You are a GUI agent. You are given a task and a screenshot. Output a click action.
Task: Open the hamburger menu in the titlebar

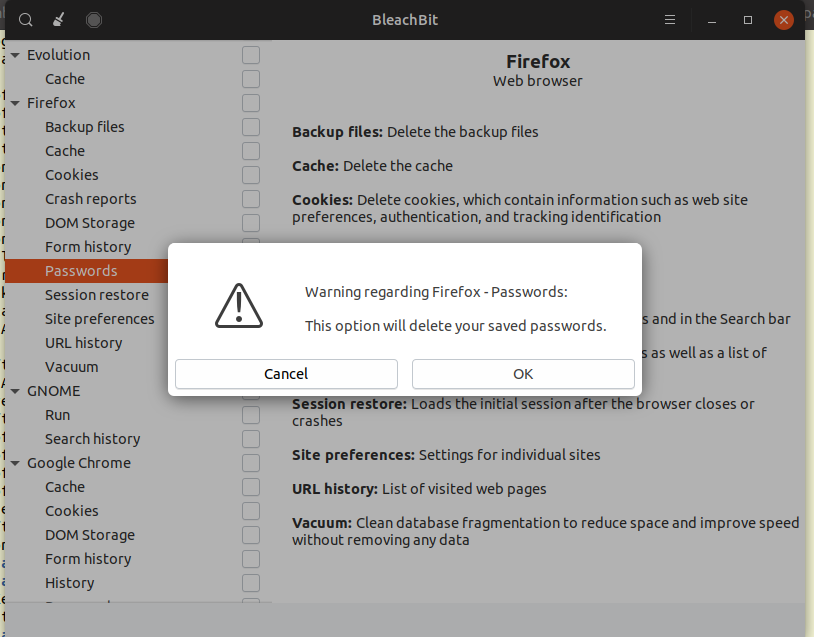669,19
